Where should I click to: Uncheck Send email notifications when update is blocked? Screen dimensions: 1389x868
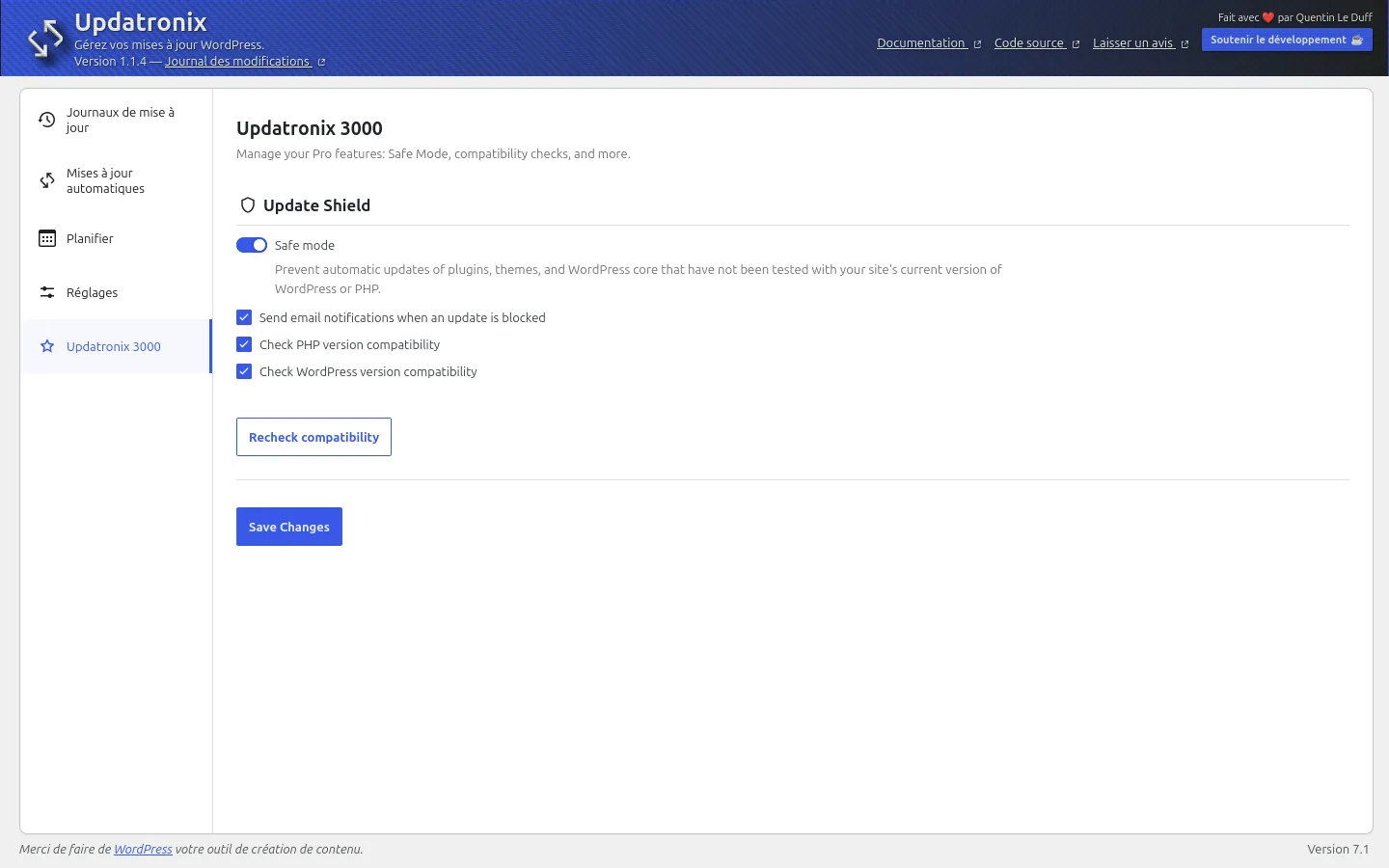pyautogui.click(x=244, y=317)
